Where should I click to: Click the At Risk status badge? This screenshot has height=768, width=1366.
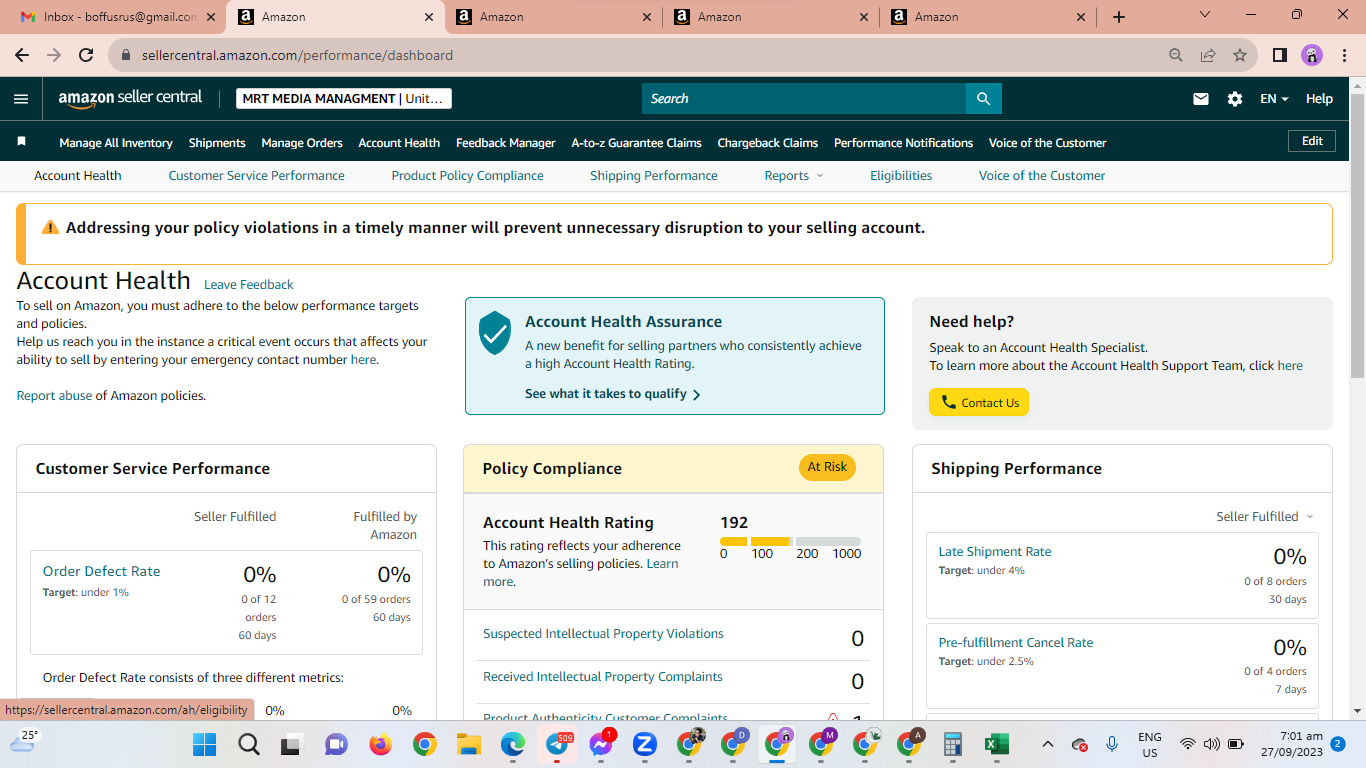click(827, 467)
